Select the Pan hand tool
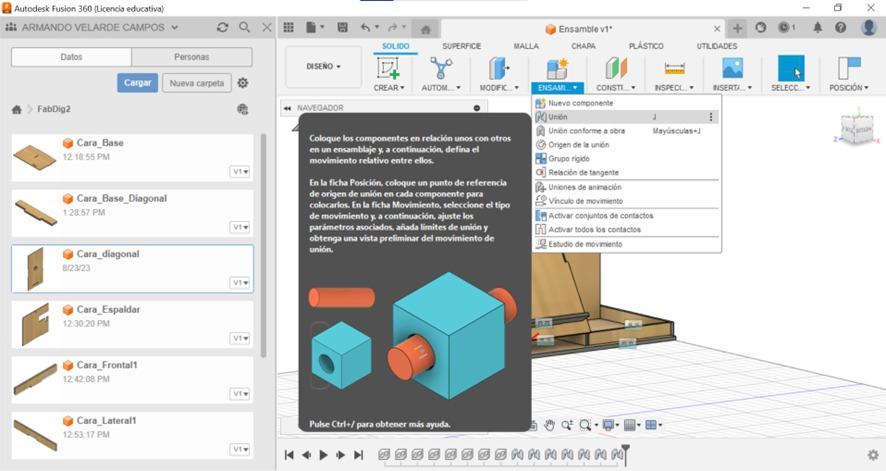Viewport: 886px width, 471px height. tap(549, 425)
